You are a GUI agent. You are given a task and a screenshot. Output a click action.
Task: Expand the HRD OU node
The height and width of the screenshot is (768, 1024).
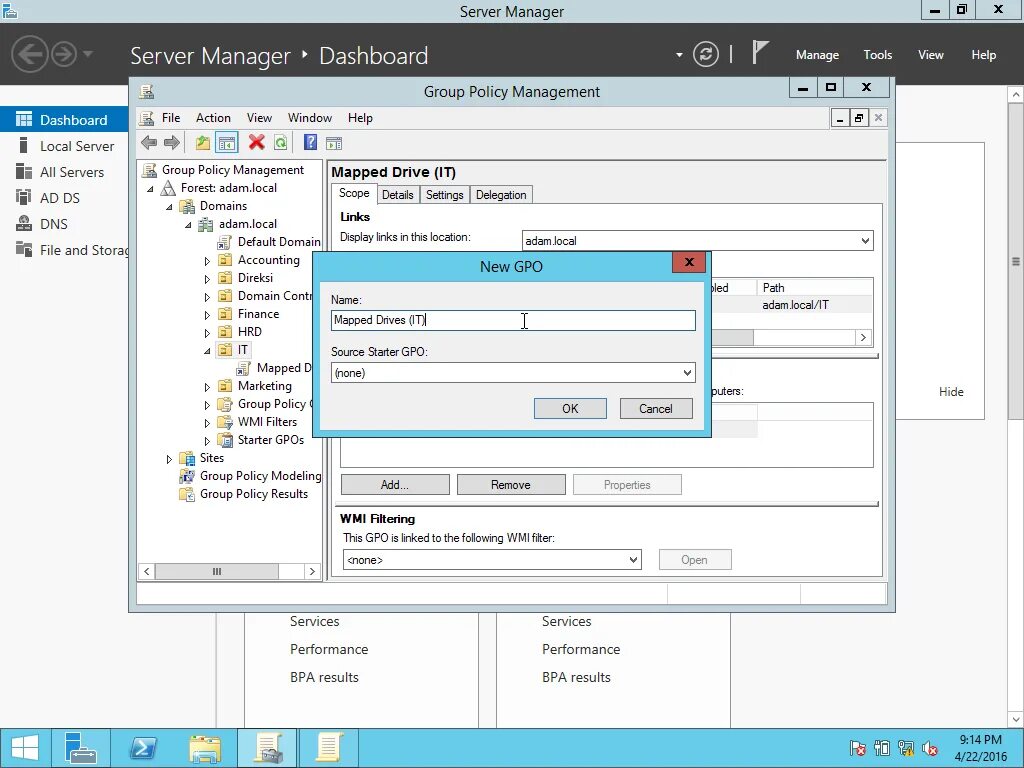point(207,333)
